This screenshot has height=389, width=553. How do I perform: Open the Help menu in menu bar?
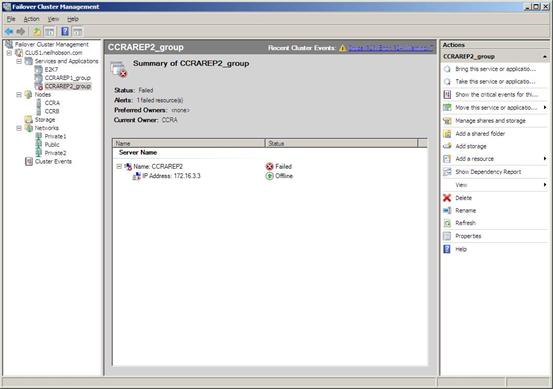[73, 19]
